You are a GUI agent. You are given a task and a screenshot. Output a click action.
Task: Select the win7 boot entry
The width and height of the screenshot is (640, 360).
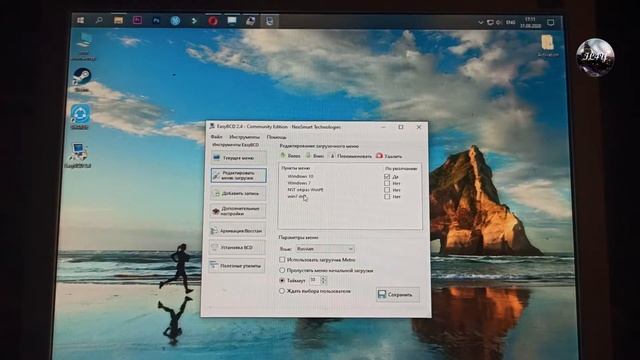[x=296, y=196]
